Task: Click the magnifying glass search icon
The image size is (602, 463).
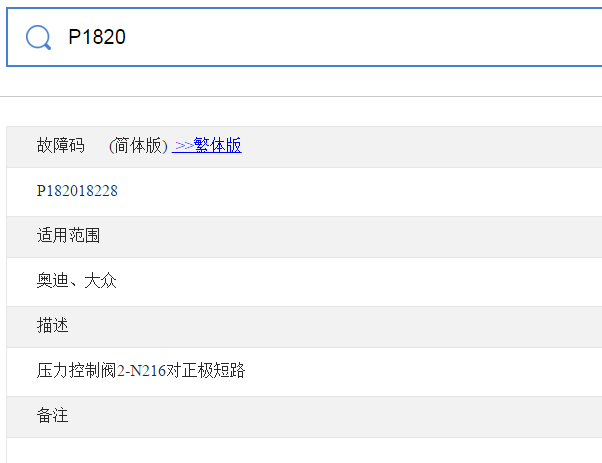Action: coord(38,37)
